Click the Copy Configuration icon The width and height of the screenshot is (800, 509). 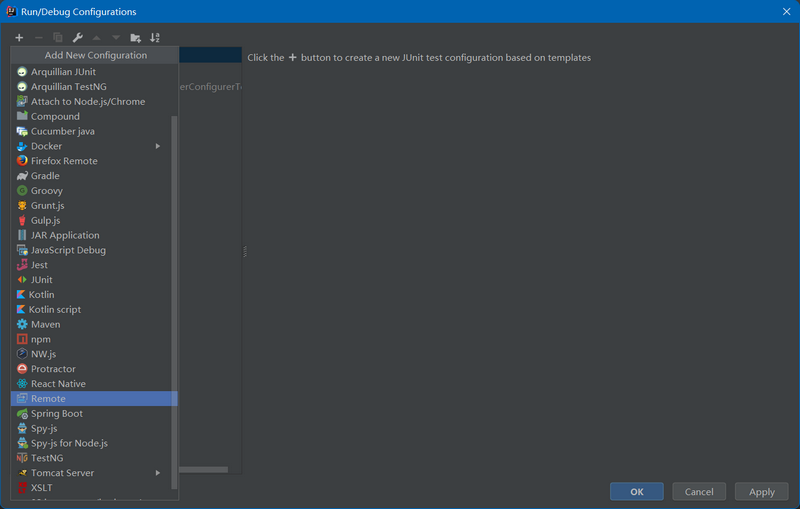[58, 37]
